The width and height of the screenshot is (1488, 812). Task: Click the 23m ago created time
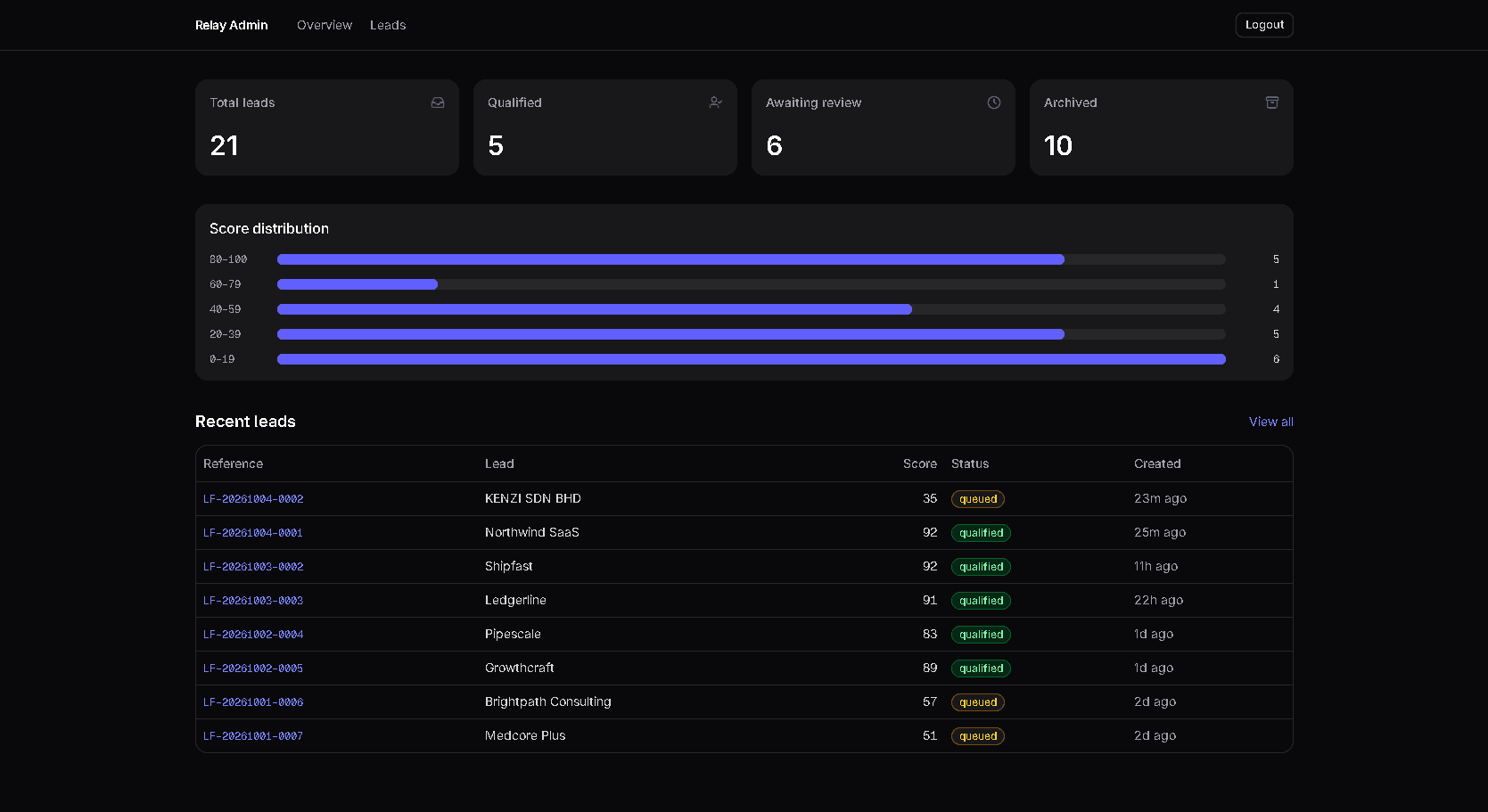click(1160, 498)
